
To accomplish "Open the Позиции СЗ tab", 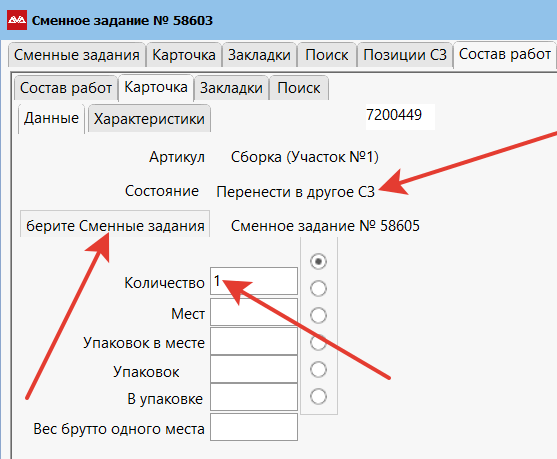I will coord(405,55).
